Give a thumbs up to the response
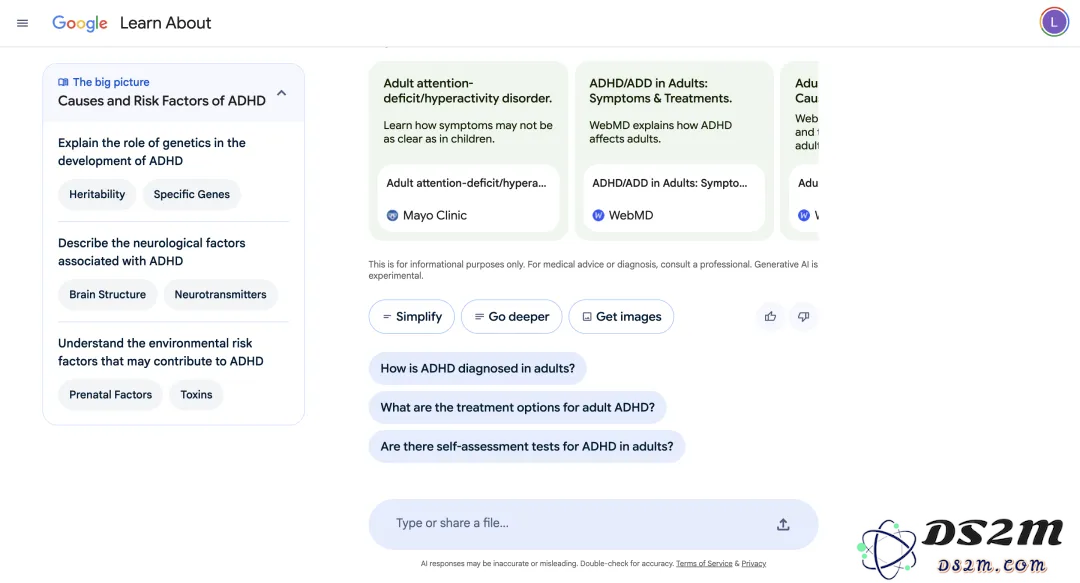This screenshot has height=583, width=1080. point(770,316)
